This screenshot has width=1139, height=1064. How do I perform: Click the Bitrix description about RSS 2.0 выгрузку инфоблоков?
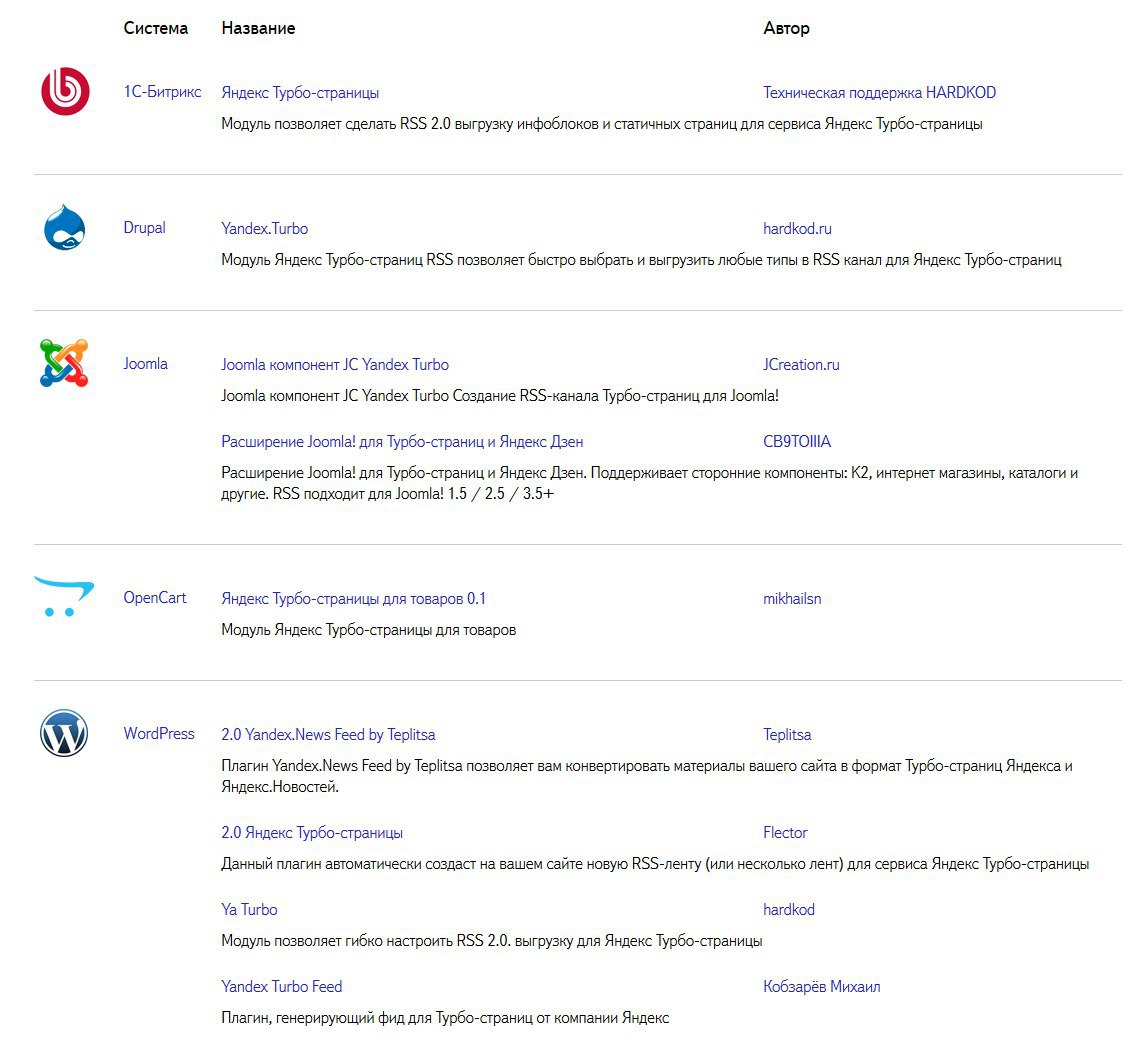click(x=601, y=123)
